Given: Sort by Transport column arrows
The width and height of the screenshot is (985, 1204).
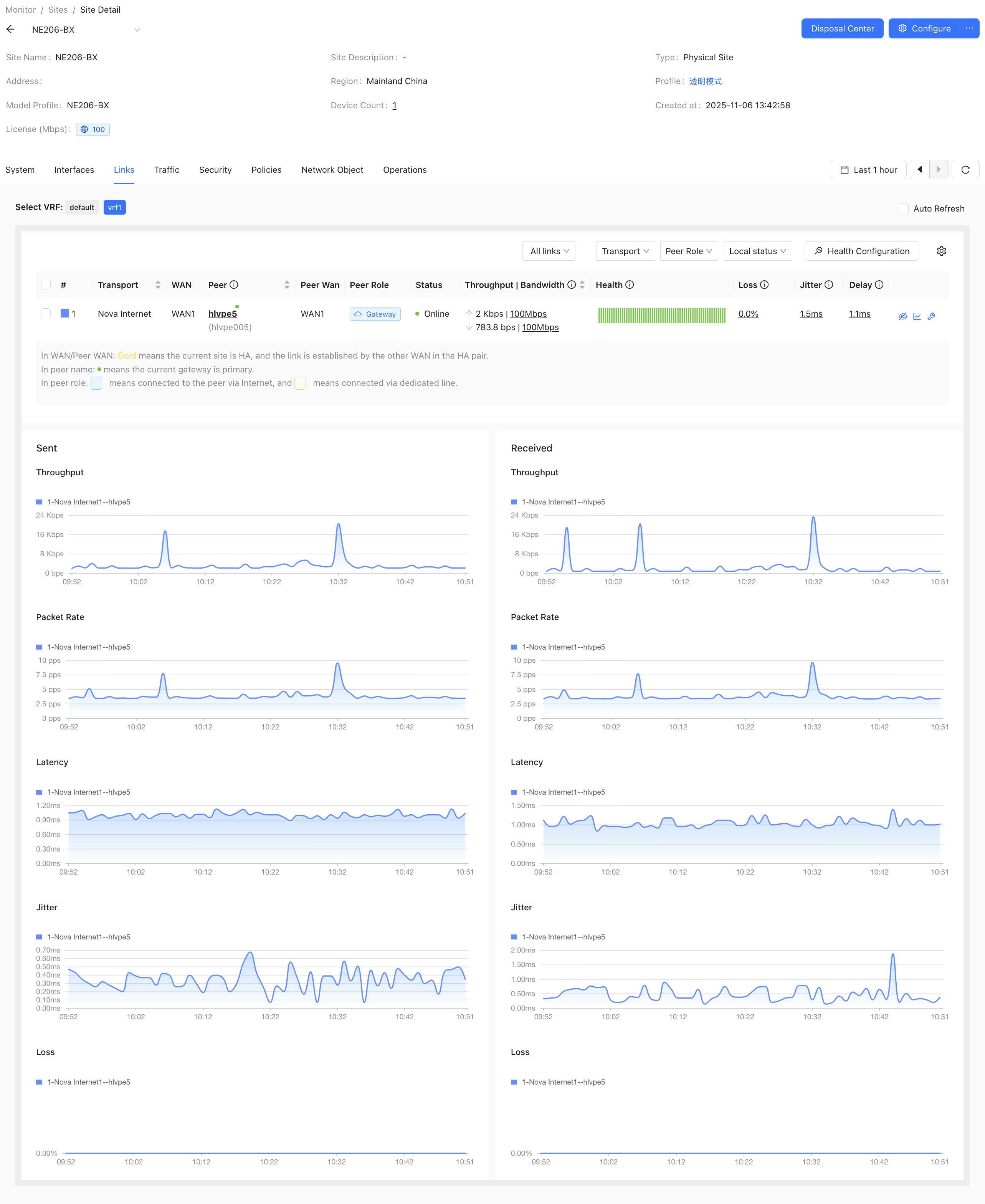Looking at the screenshot, I should (158, 285).
